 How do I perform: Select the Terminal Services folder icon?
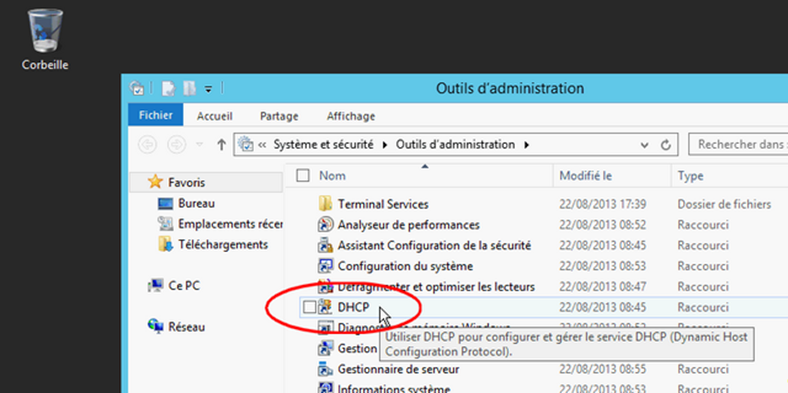326,204
